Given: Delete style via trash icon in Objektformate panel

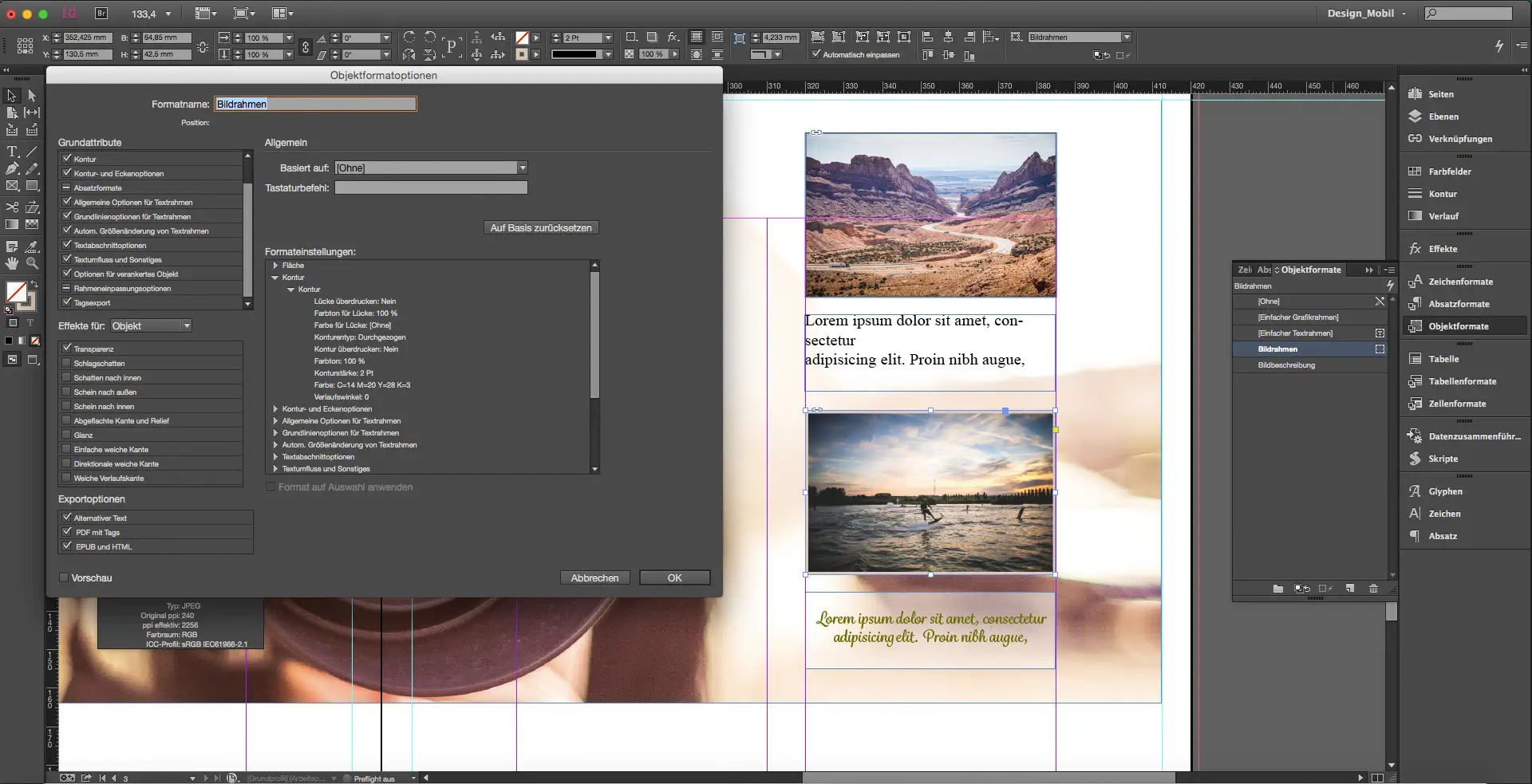Looking at the screenshot, I should pos(1374,589).
